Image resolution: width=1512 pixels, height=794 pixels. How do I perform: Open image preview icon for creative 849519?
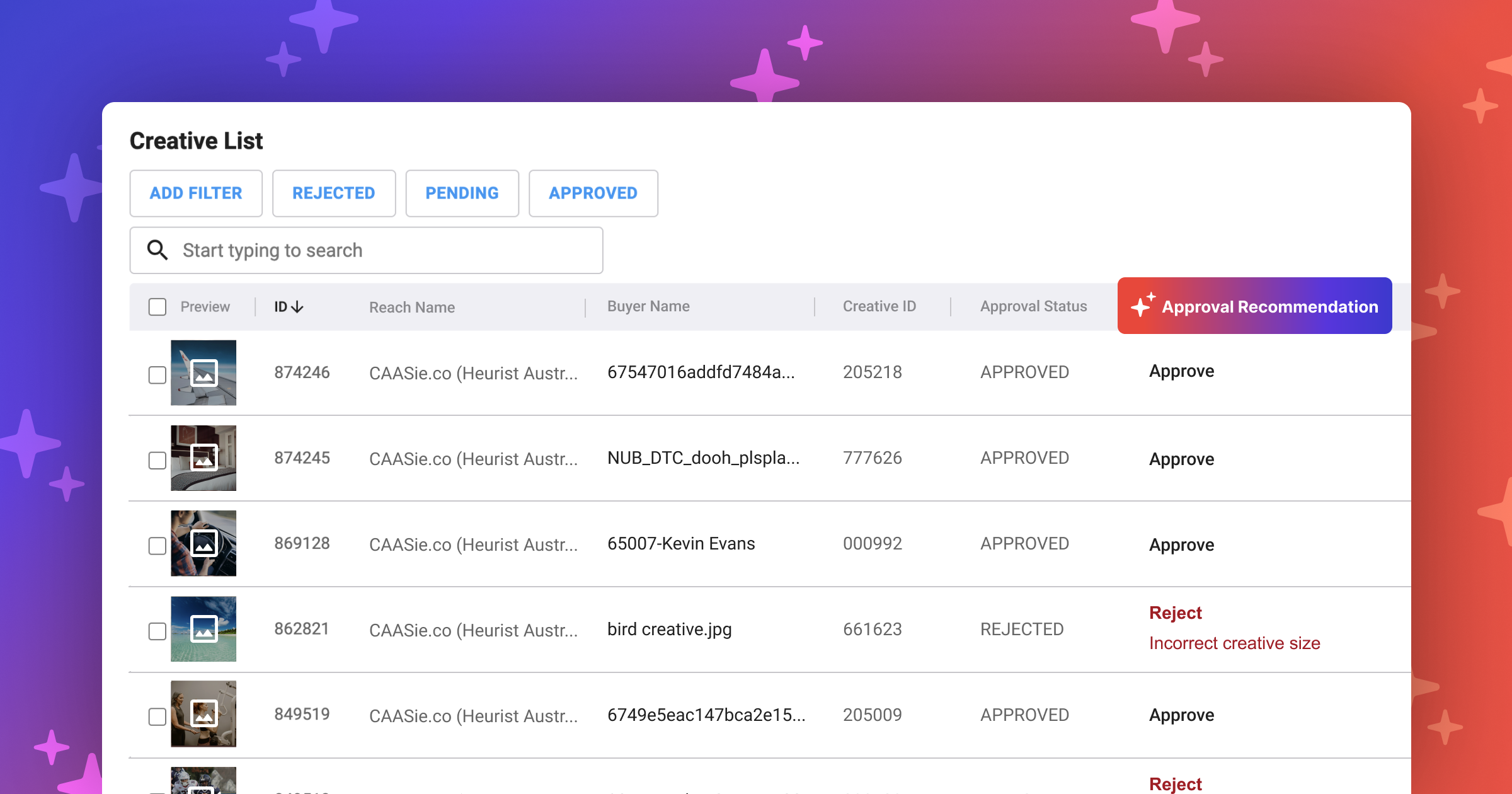[203, 714]
